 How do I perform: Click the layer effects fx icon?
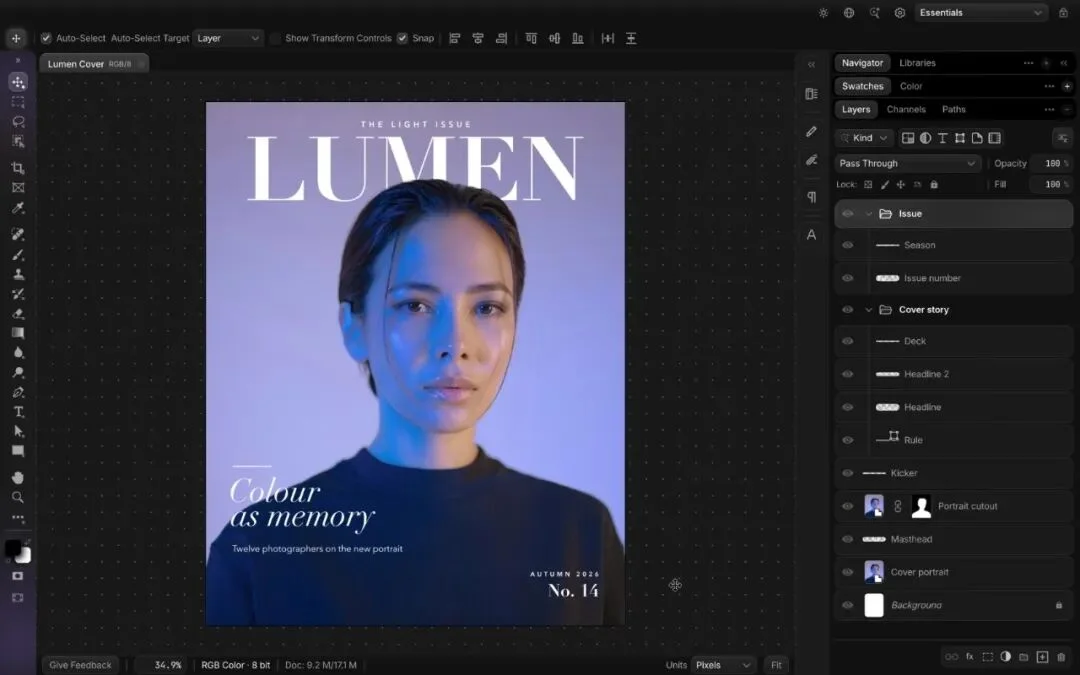click(x=969, y=657)
